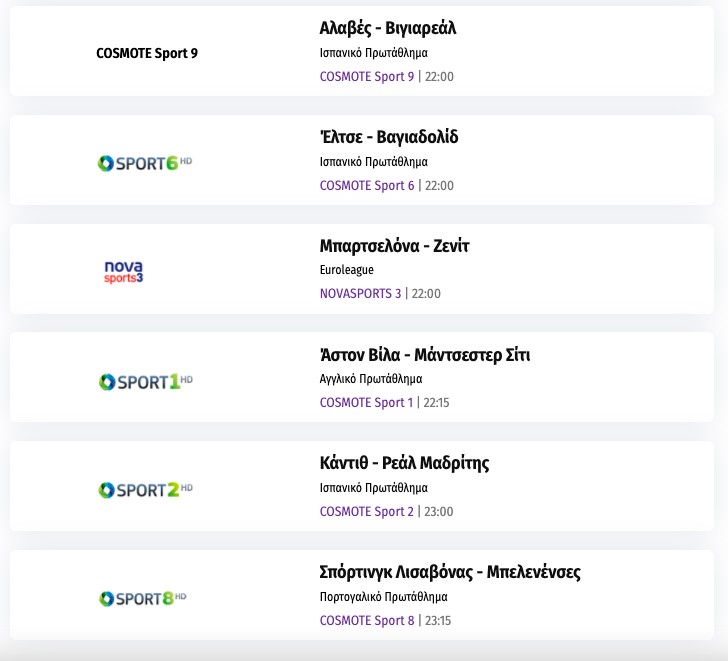
Task: Open the Κάντιθ - Ρεάλ Μαδρίτης match
Action: [404, 463]
